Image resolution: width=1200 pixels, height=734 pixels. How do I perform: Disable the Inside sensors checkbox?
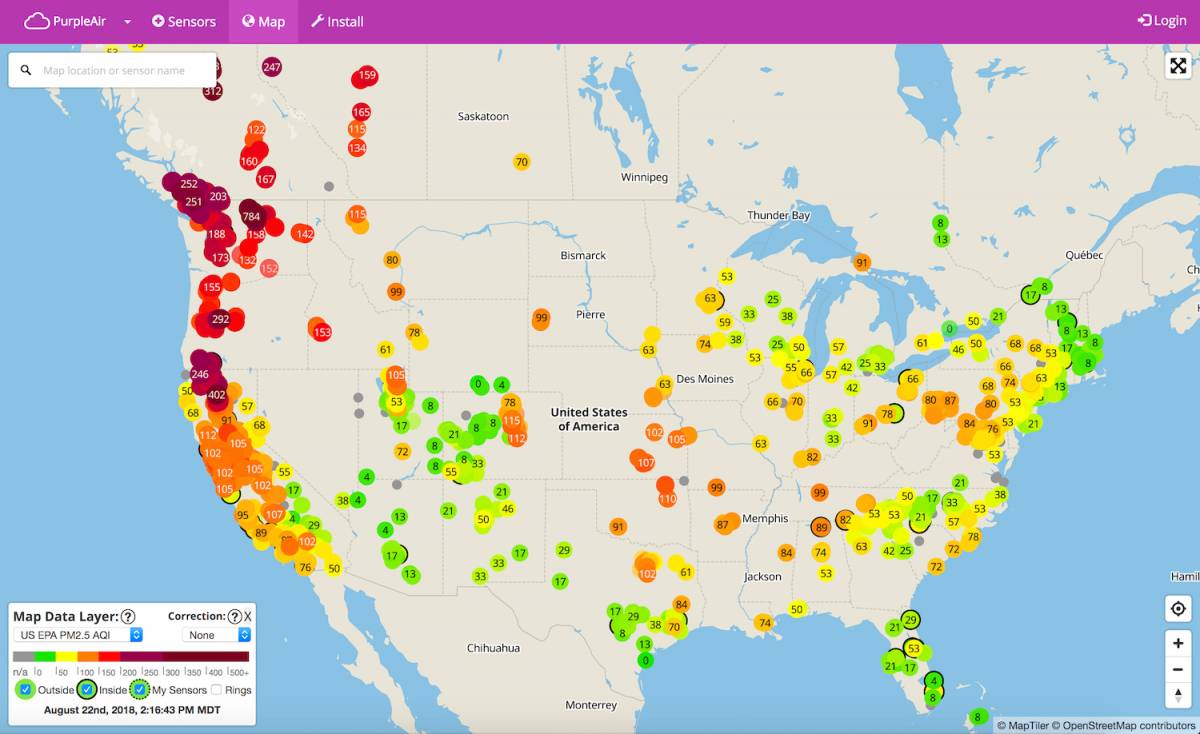tap(87, 689)
